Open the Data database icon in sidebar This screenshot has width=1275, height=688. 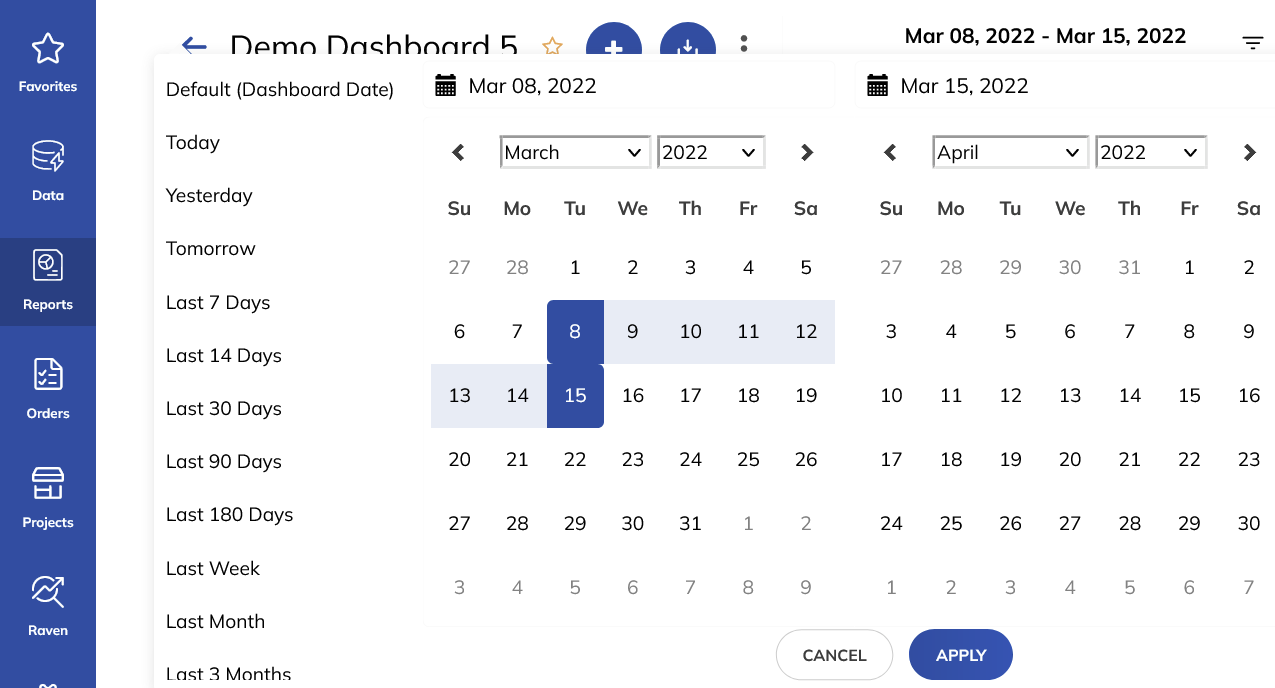(x=48, y=157)
